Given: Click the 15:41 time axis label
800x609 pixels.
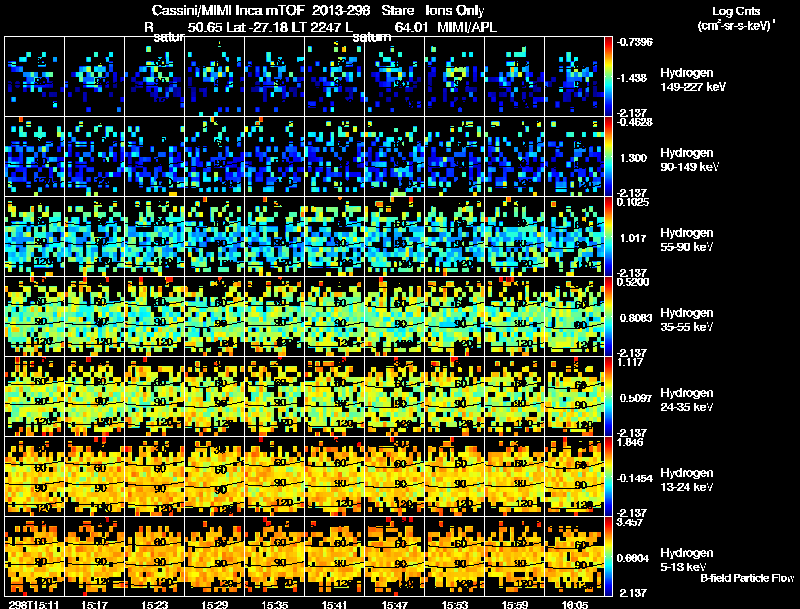Looking at the screenshot, I should 335,605.
